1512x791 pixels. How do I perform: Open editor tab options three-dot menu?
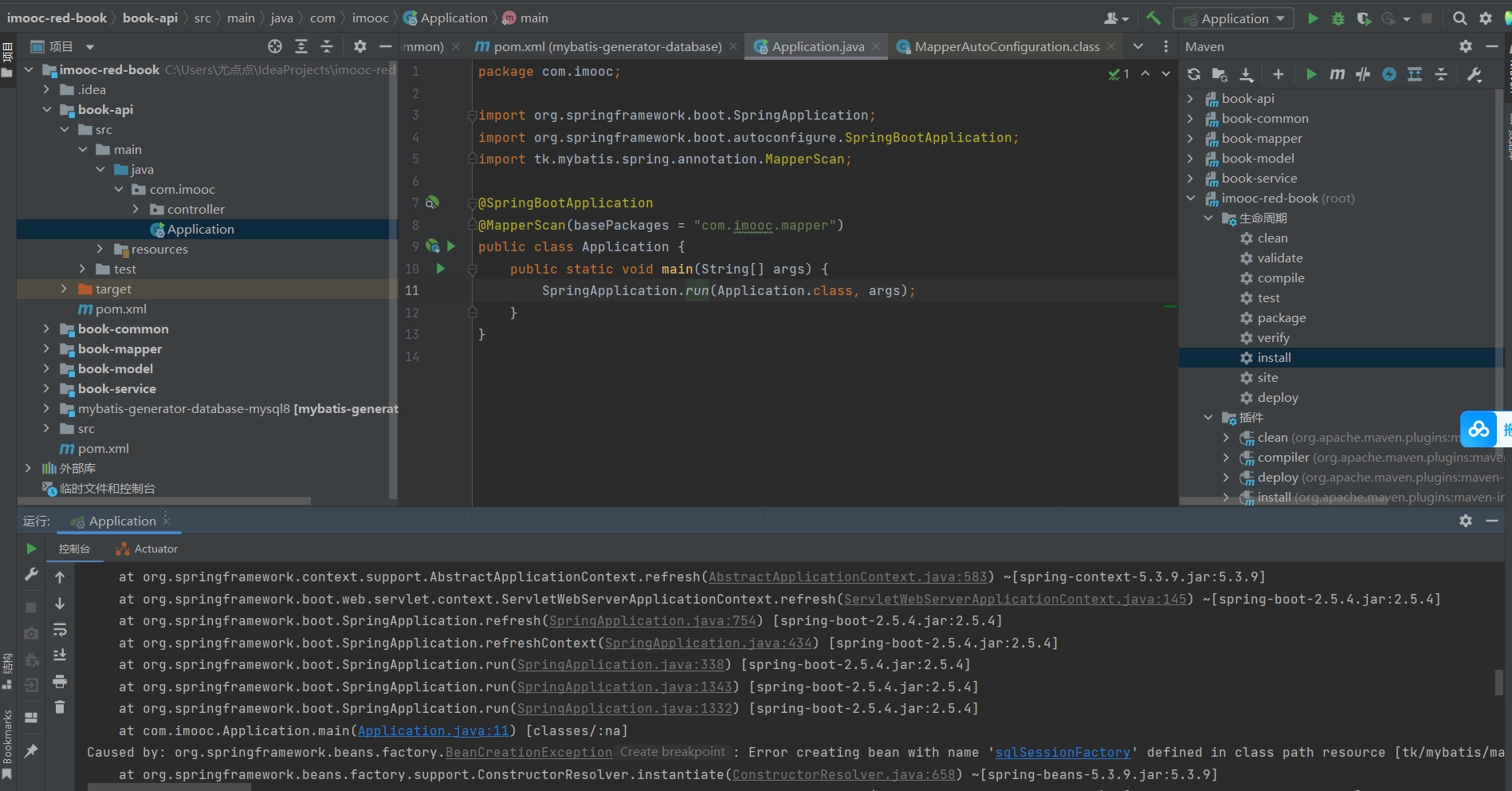click(1165, 46)
